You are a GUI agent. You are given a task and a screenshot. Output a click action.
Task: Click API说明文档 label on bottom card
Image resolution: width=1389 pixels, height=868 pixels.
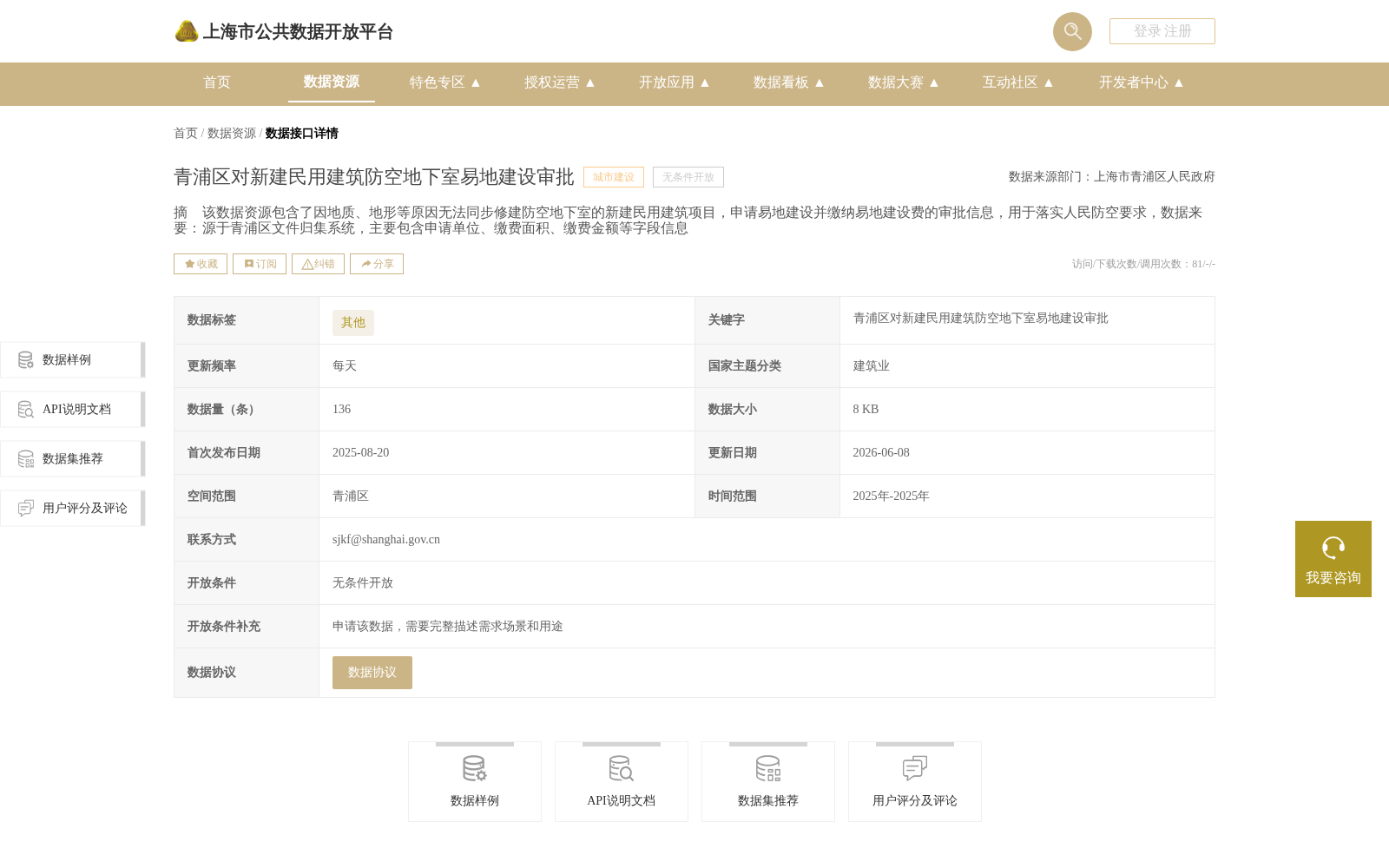coord(622,801)
